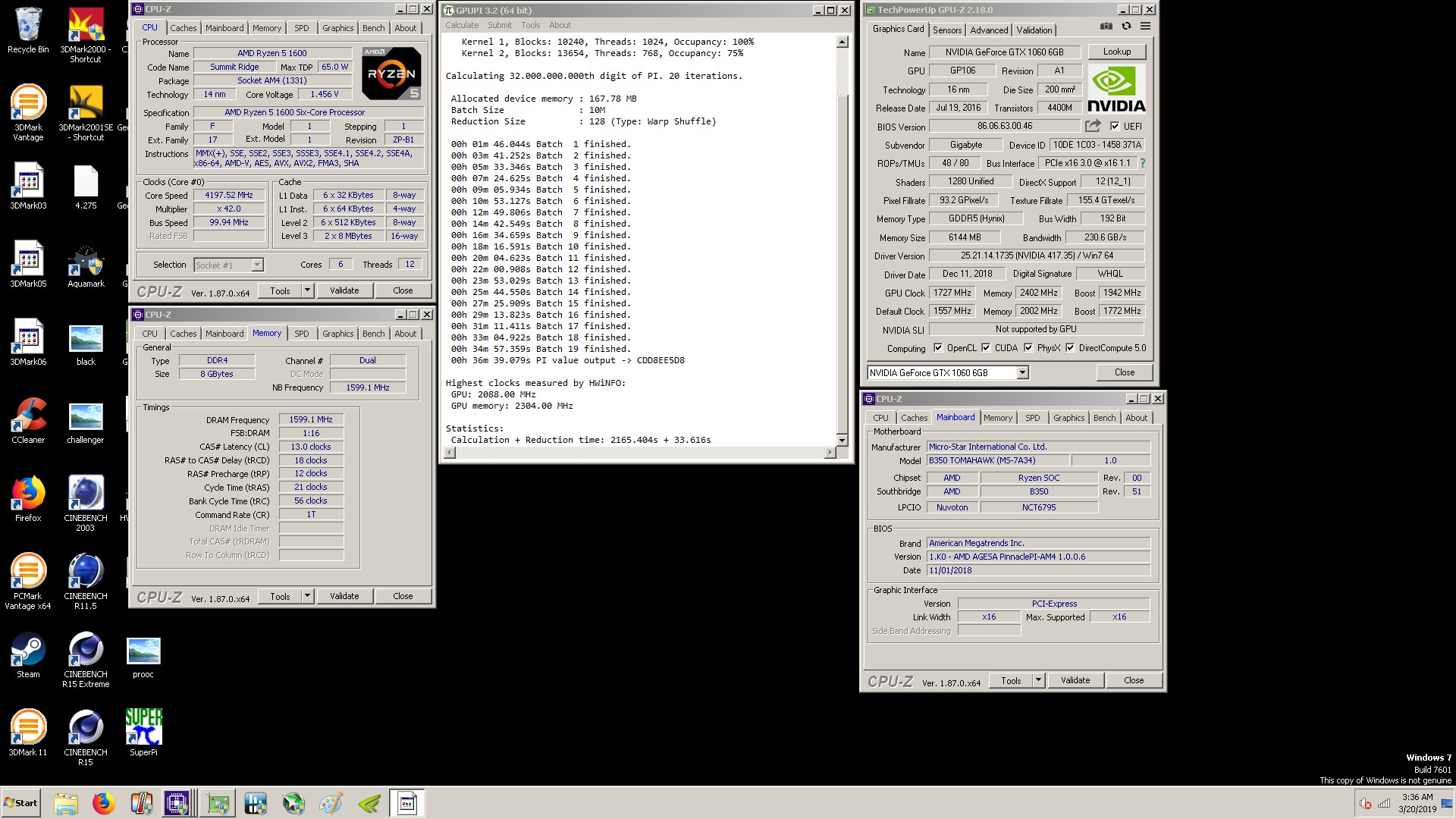Toggle the DirectCompute 5.0 checkbox
The width and height of the screenshot is (1456, 819).
point(1070,348)
